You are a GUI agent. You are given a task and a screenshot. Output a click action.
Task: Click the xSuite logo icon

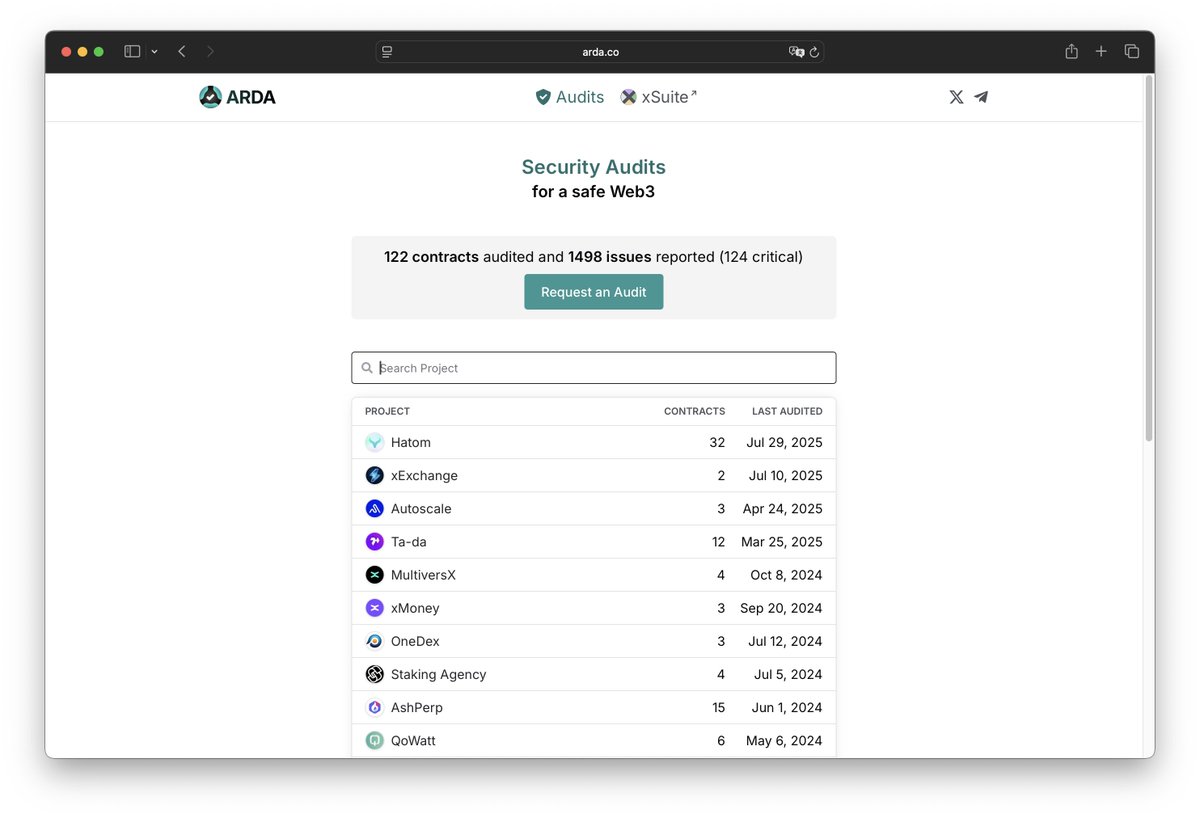628,97
